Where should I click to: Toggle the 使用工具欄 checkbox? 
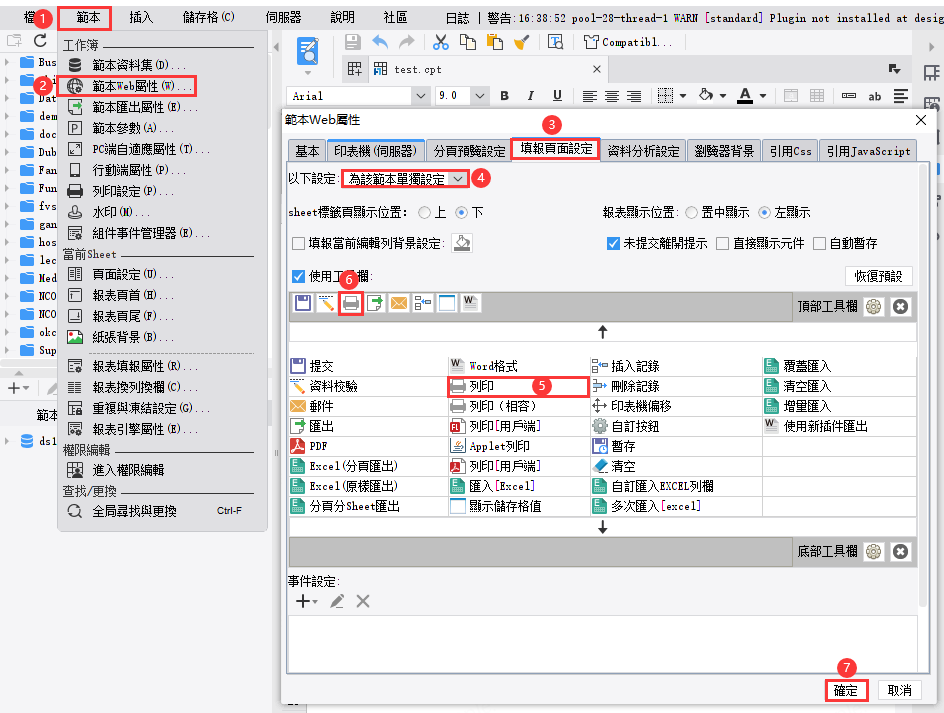click(x=297, y=277)
